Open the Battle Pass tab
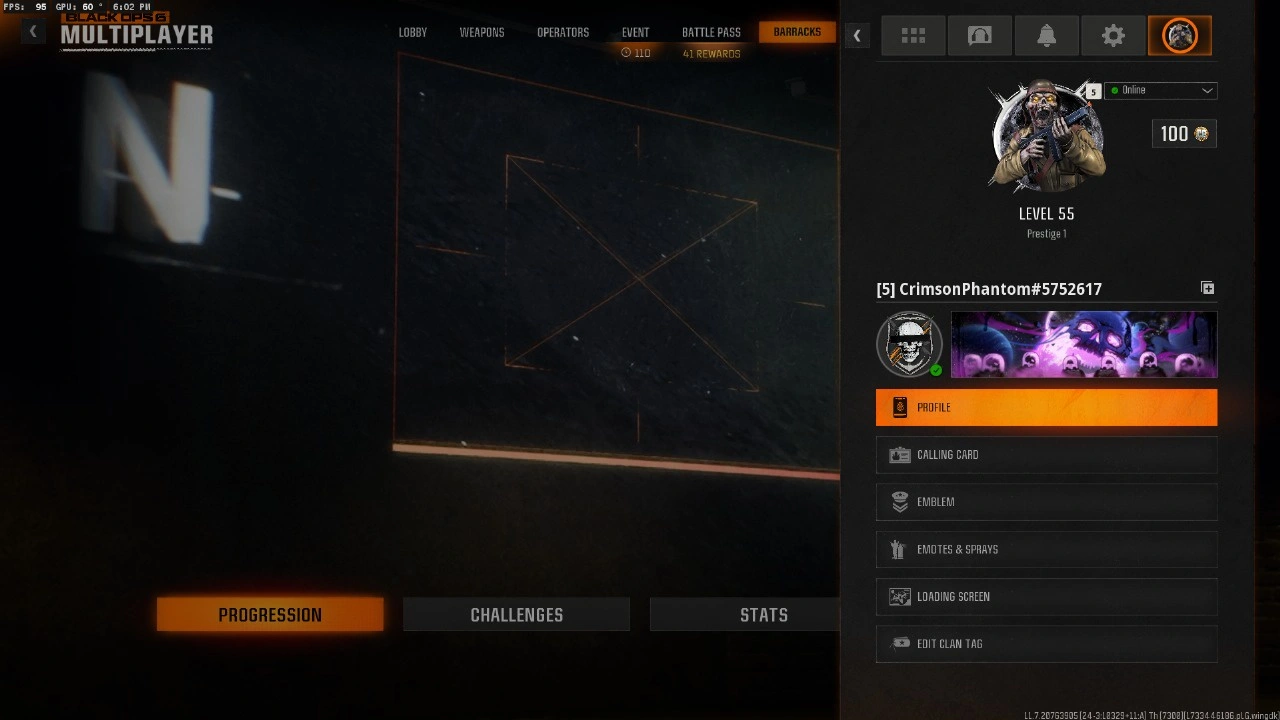 711,32
